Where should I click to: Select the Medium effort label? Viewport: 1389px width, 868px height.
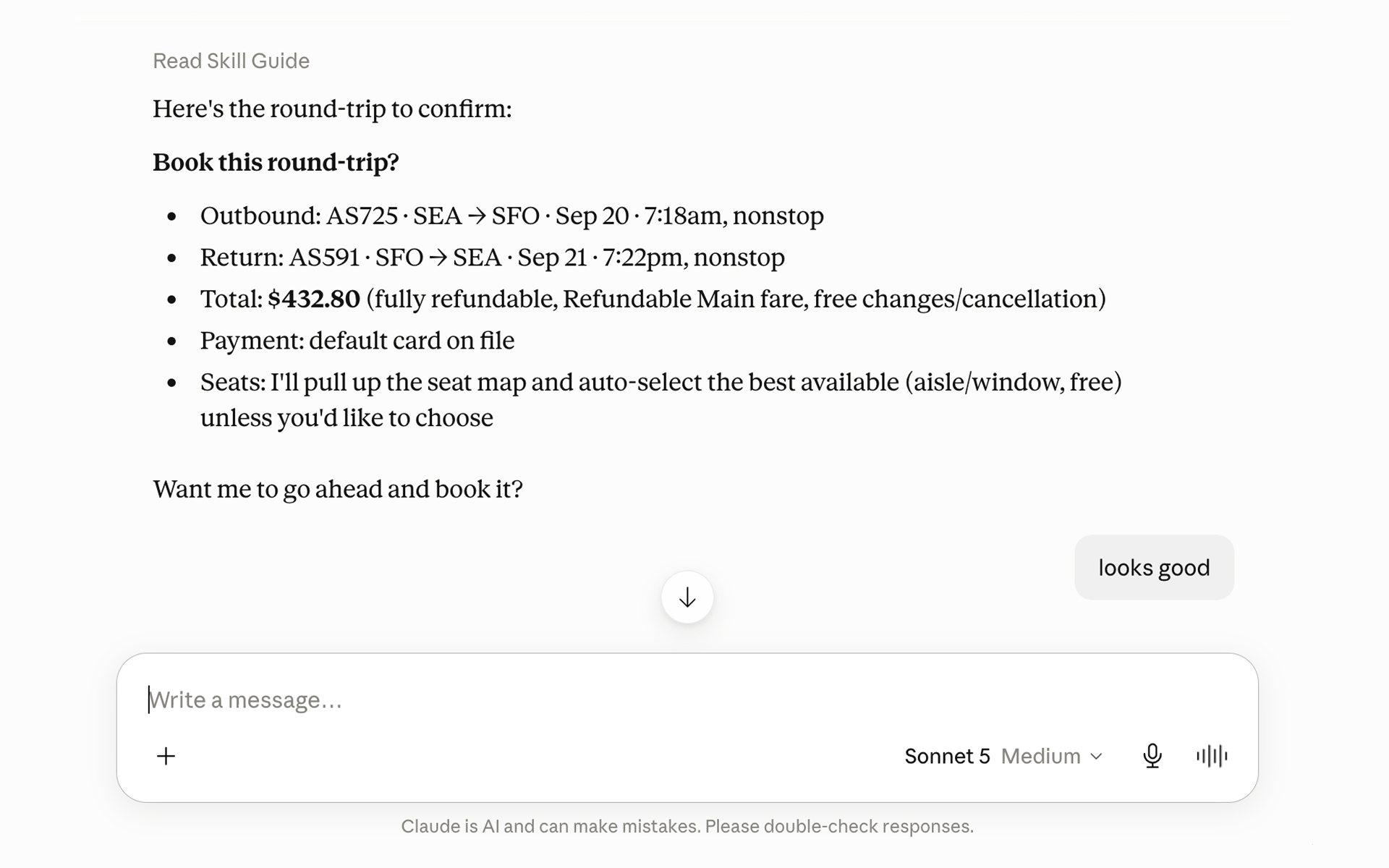(x=1040, y=756)
